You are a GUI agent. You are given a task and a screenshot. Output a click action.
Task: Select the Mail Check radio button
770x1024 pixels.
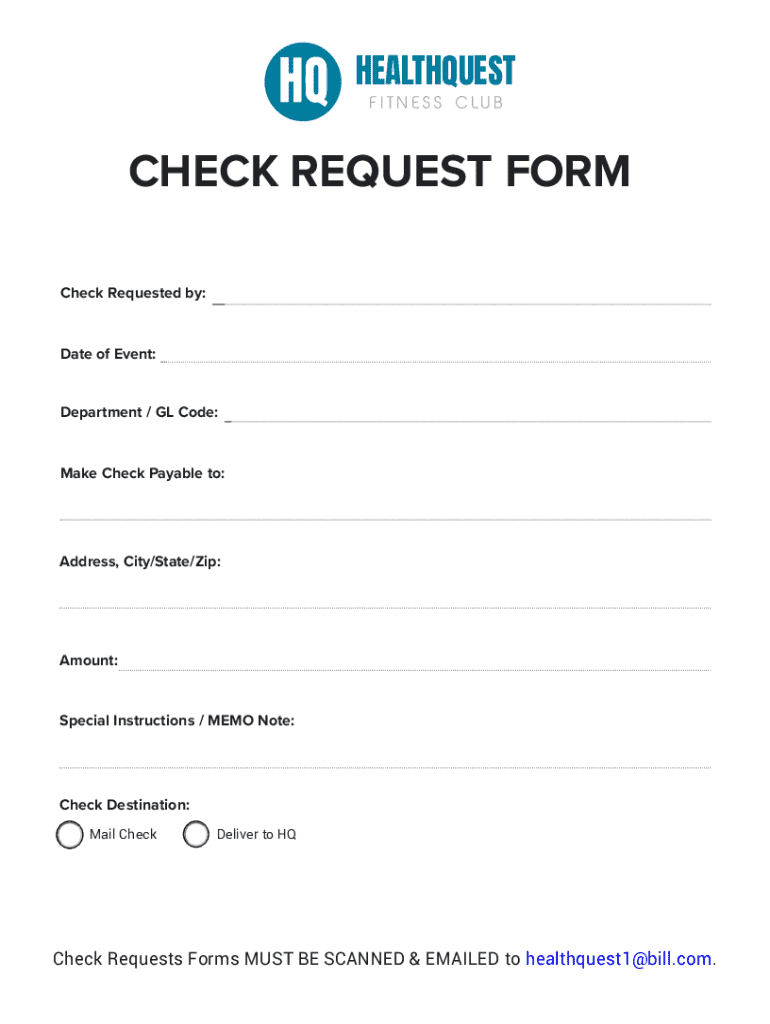(x=70, y=835)
